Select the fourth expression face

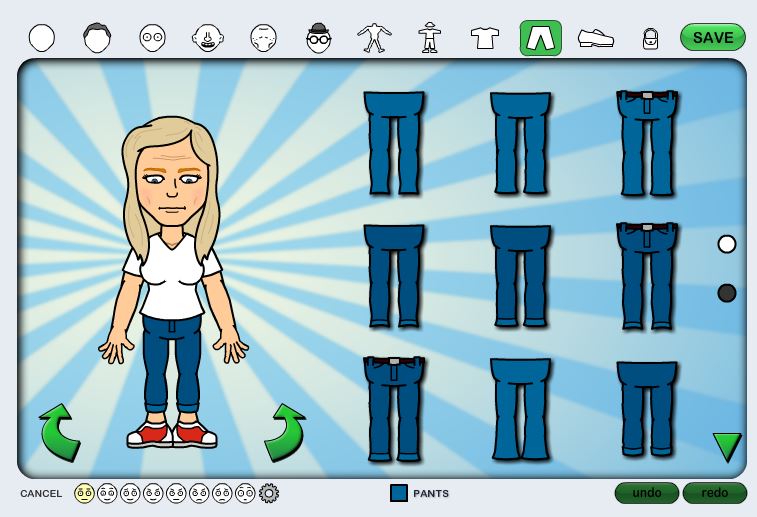pos(154,493)
